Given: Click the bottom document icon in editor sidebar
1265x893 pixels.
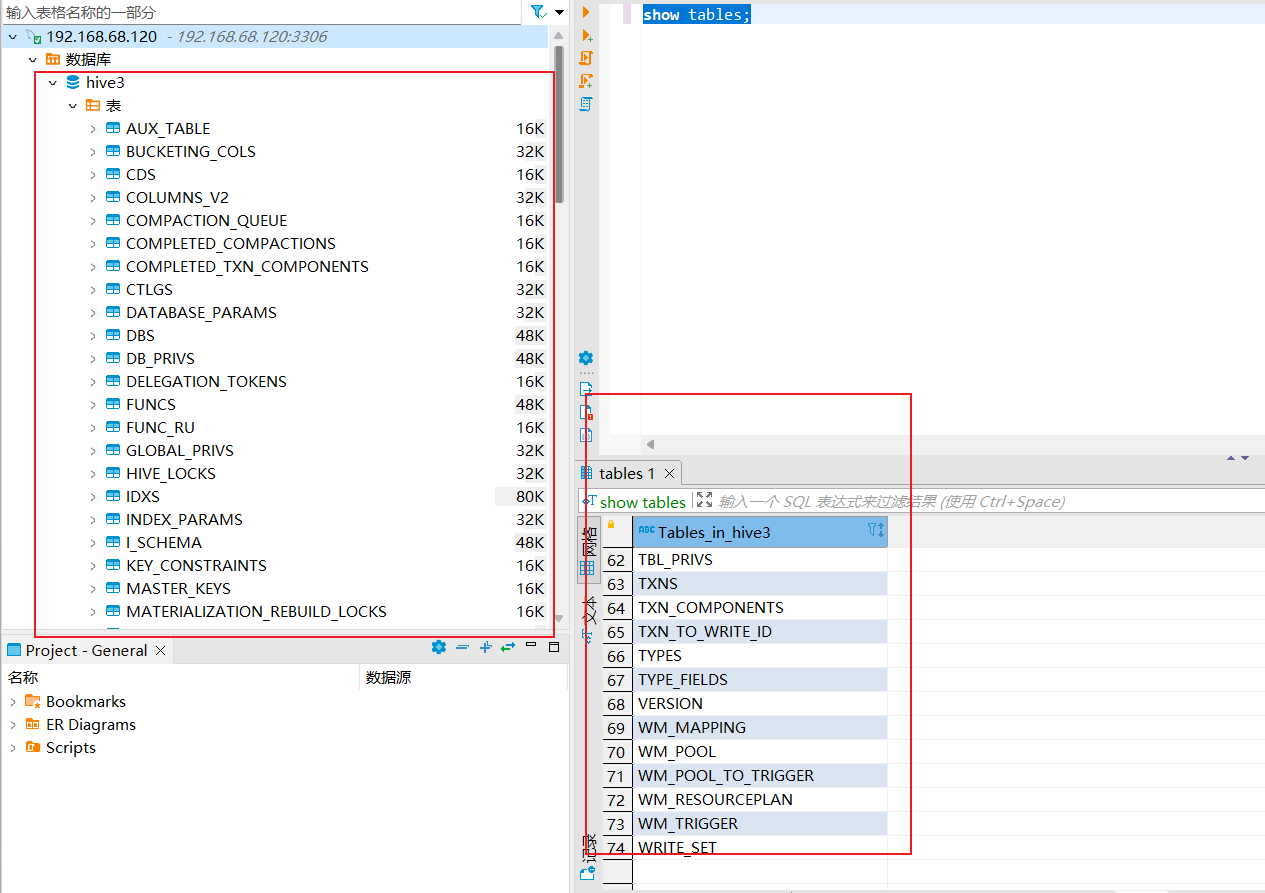Looking at the screenshot, I should [x=586, y=435].
